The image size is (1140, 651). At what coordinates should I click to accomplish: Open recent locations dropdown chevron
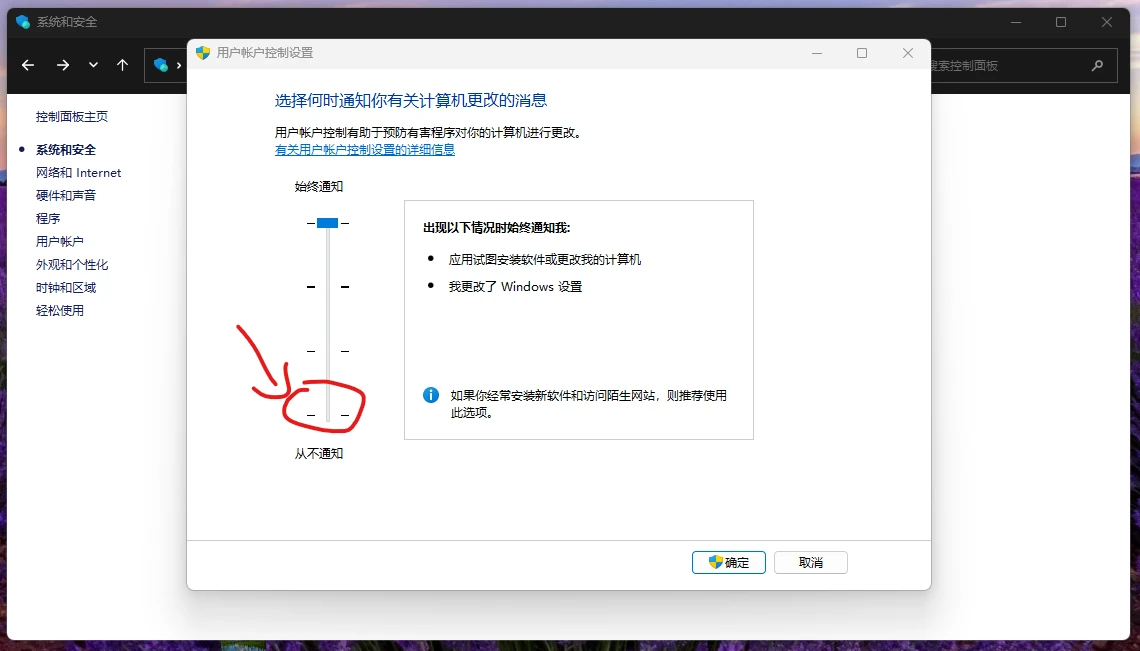click(93, 65)
